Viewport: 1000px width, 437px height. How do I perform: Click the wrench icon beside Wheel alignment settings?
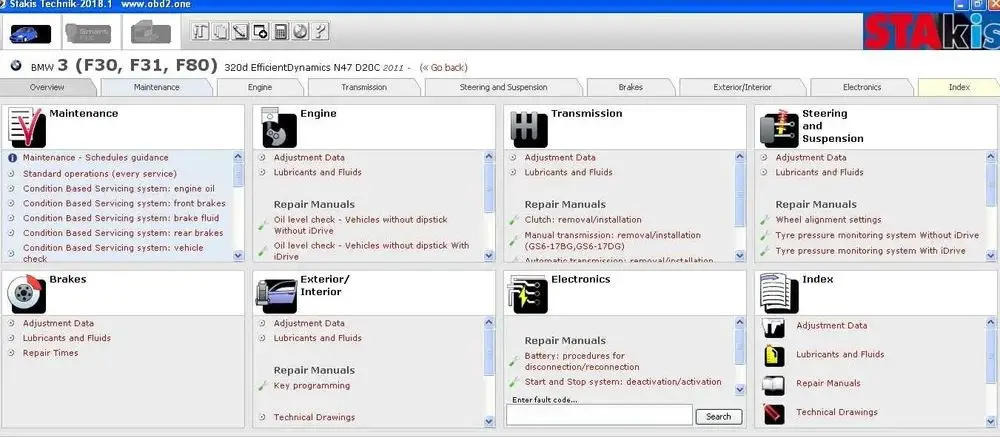(764, 220)
